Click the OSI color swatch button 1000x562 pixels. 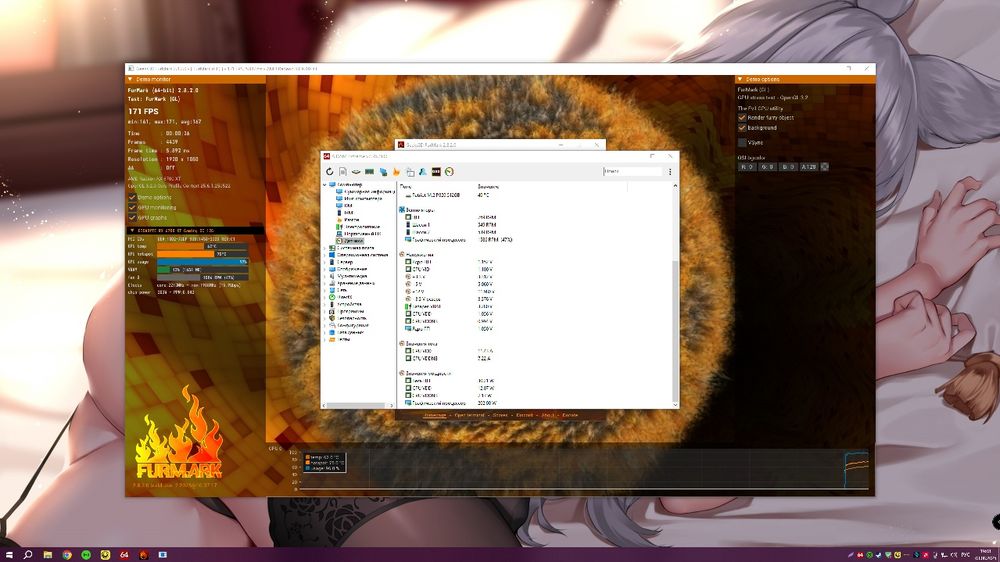point(825,166)
